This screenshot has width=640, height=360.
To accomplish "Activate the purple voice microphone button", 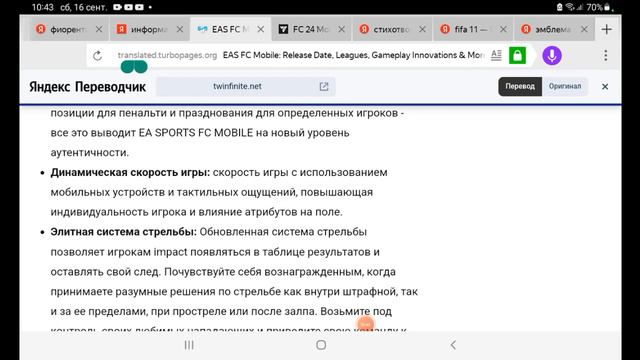I will point(552,56).
